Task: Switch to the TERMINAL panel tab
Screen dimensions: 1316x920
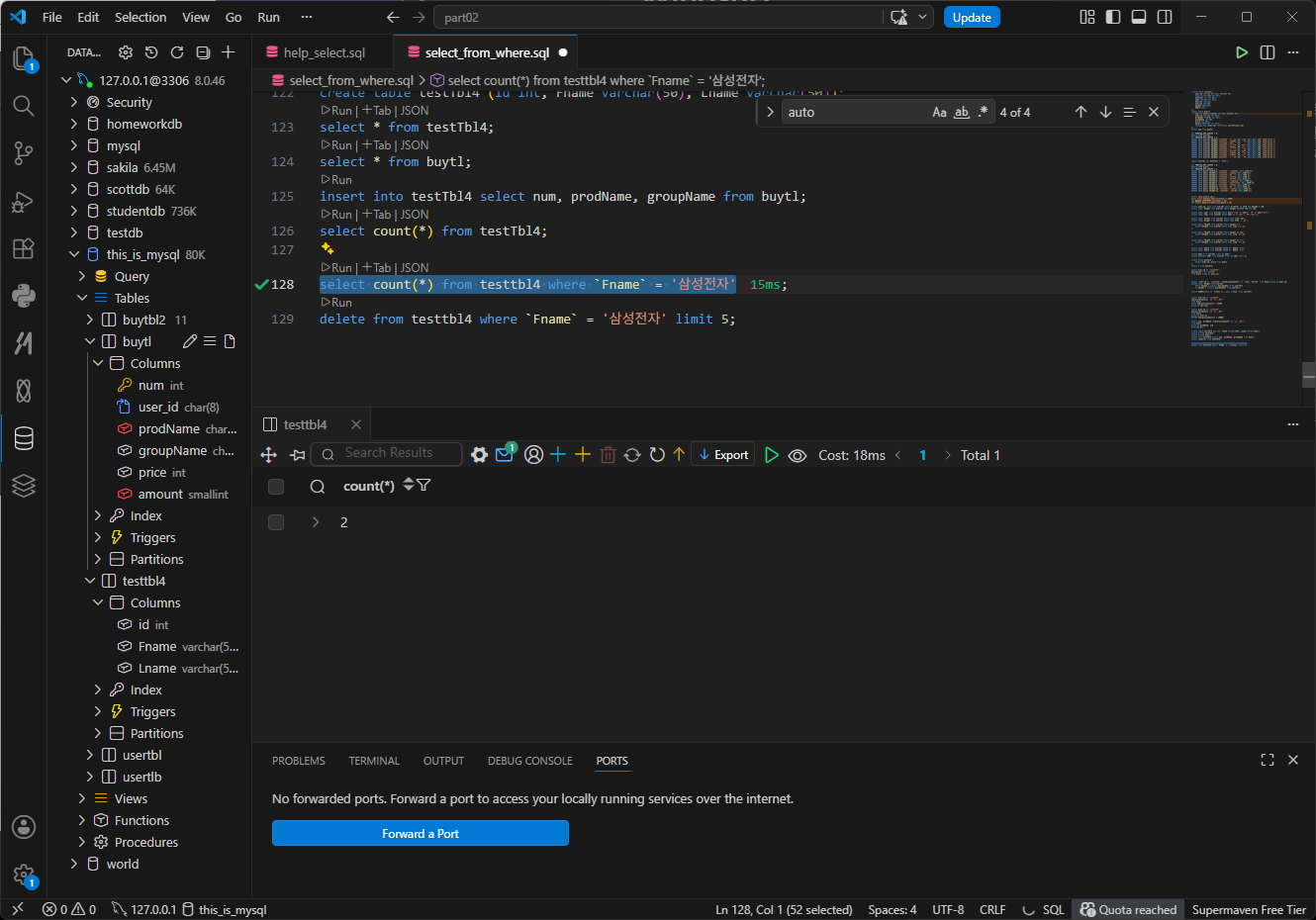Action: click(x=374, y=761)
